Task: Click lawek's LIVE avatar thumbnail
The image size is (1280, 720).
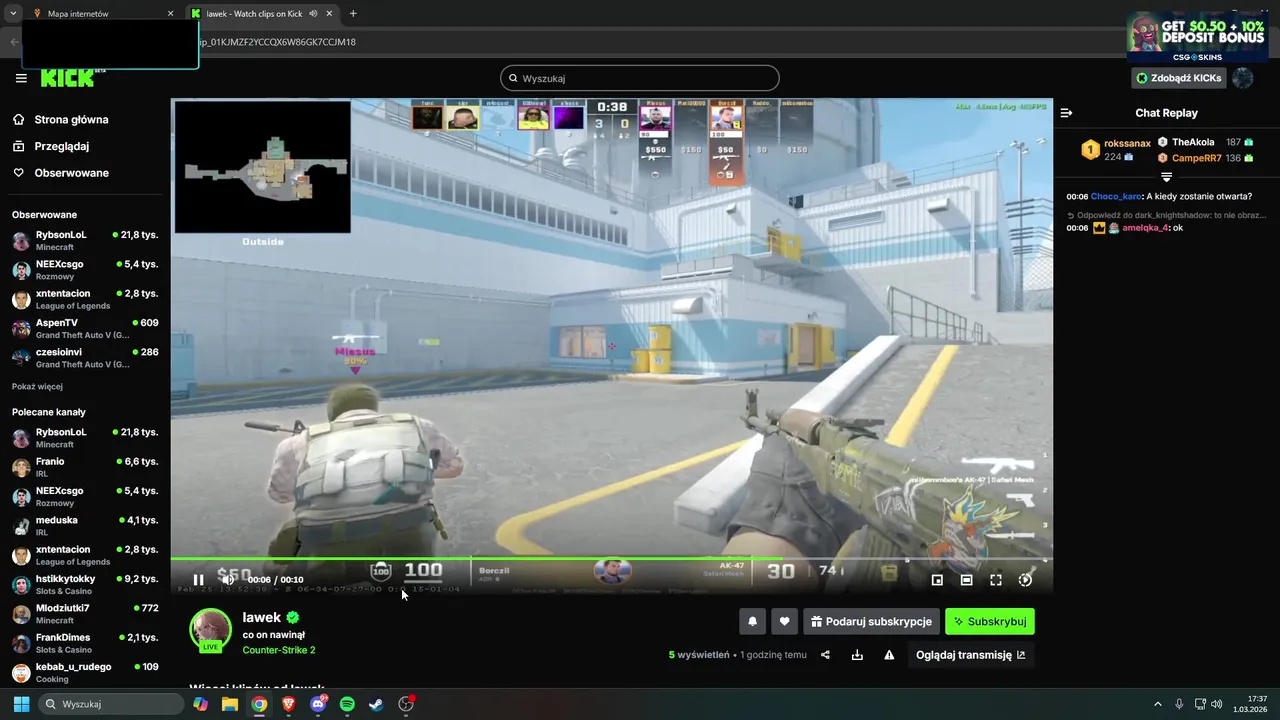Action: 211,630
